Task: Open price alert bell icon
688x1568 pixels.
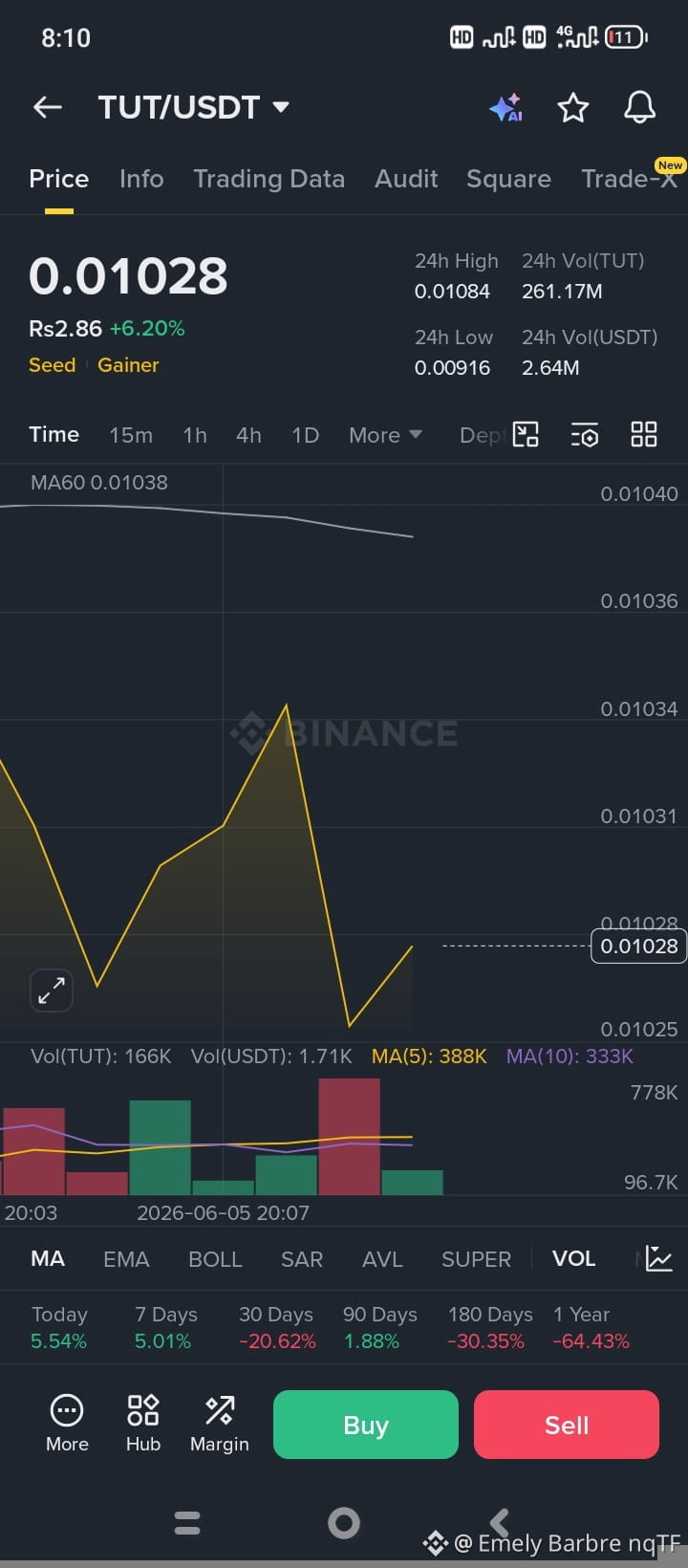Action: pyautogui.click(x=640, y=107)
